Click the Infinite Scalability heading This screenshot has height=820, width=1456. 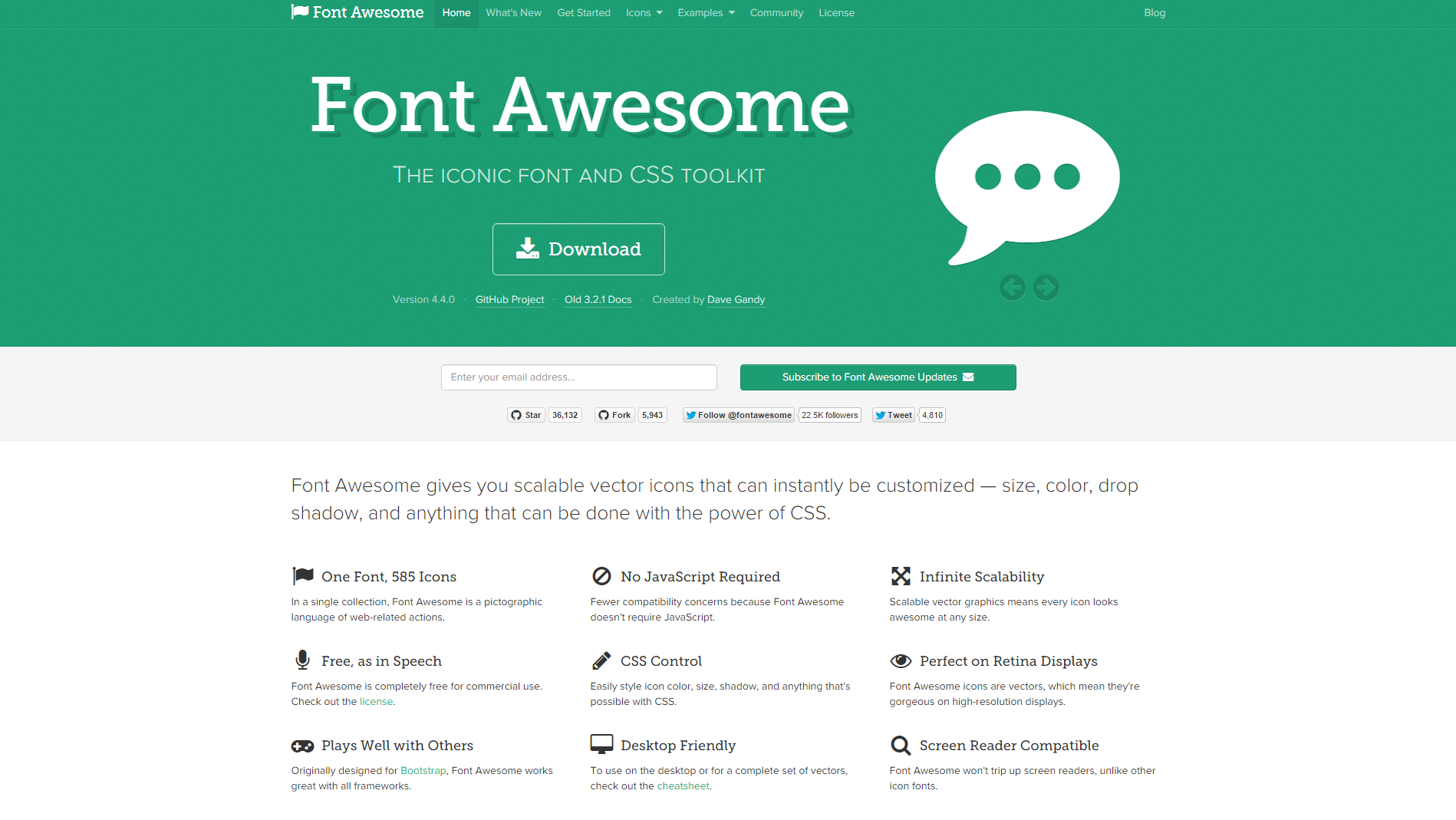(x=982, y=577)
